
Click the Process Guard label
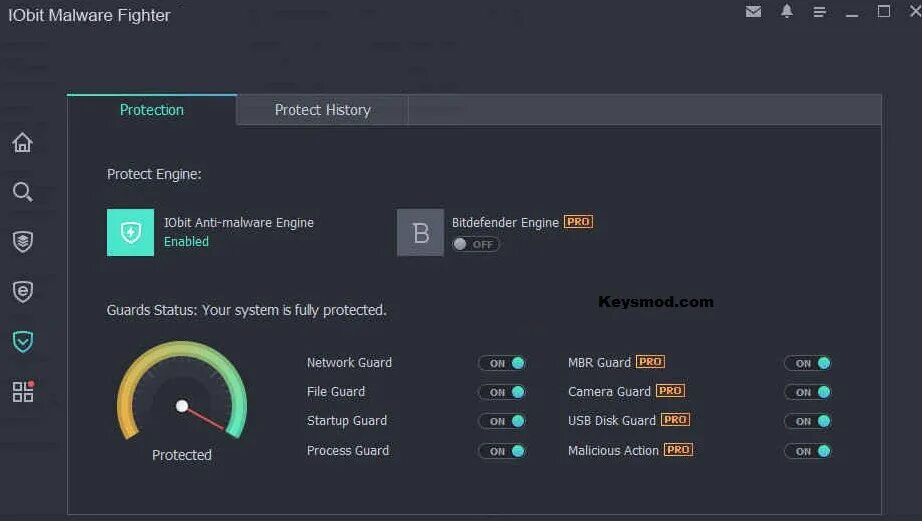click(348, 450)
